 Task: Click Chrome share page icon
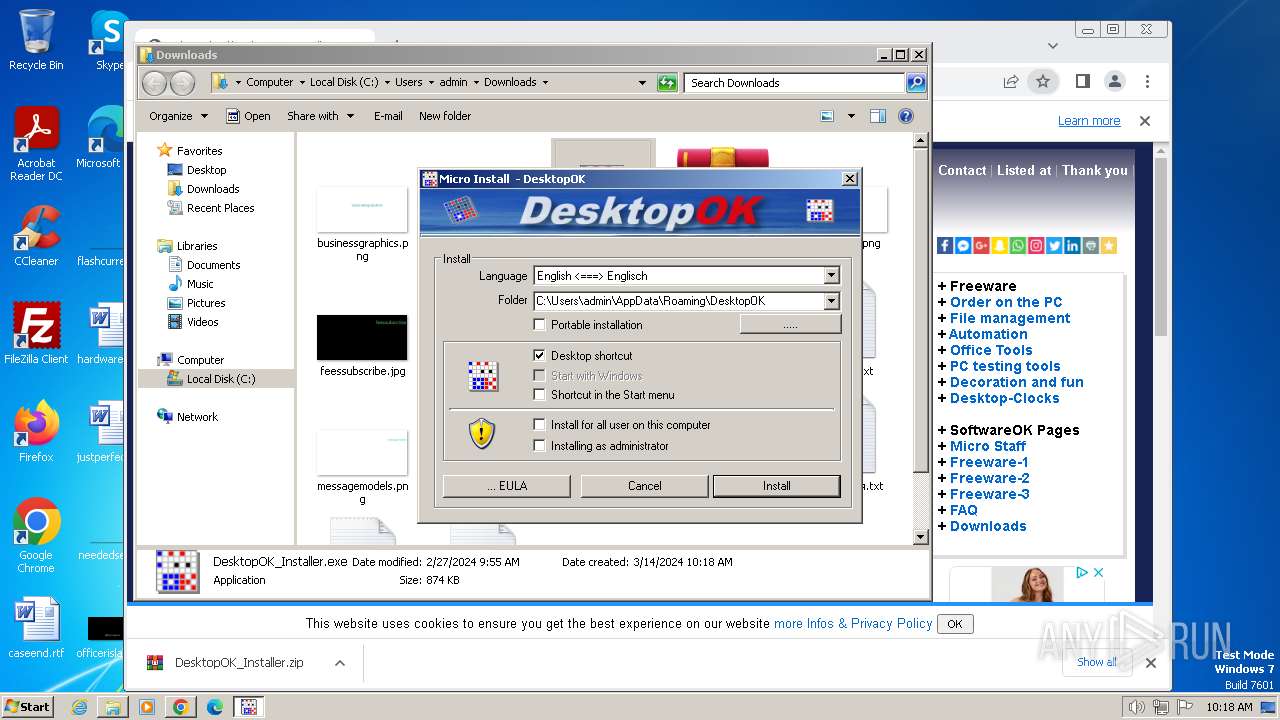[x=1011, y=81]
